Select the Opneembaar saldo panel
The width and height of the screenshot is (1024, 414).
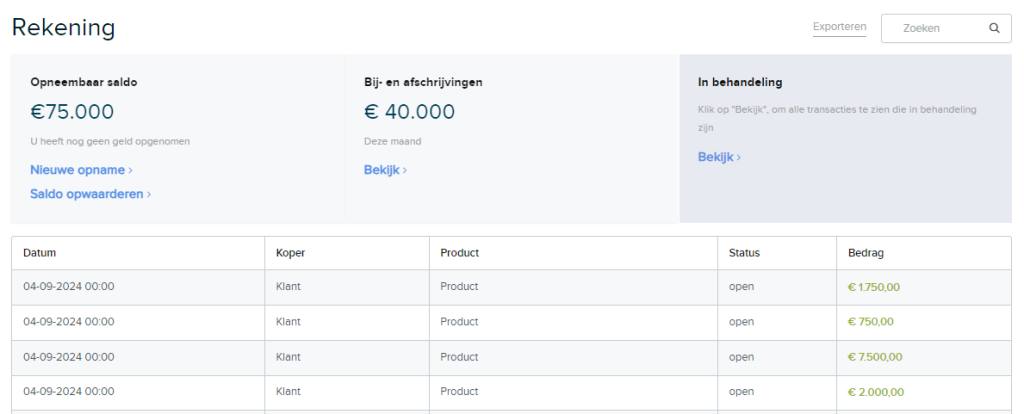178,138
